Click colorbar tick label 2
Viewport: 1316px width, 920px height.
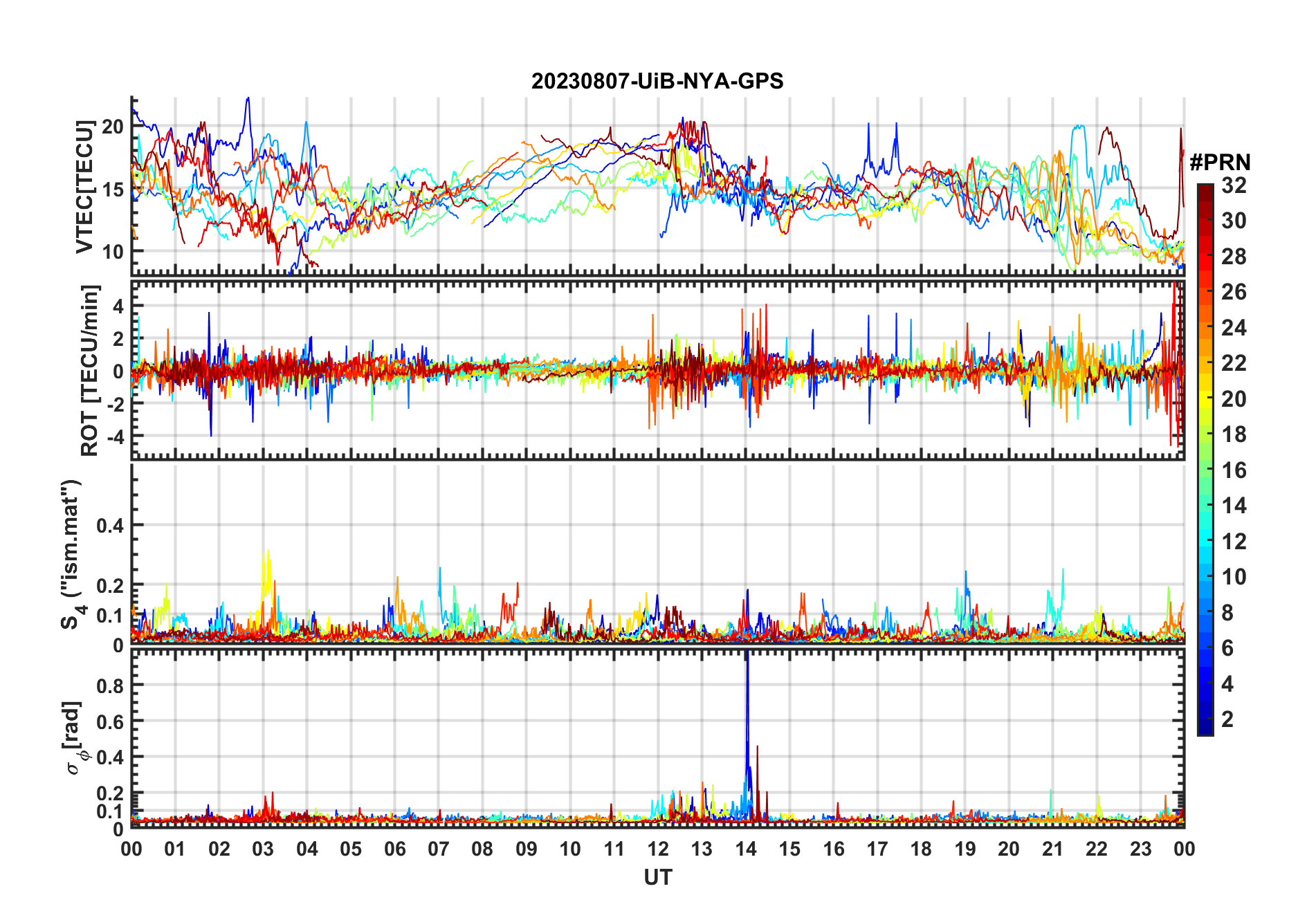[x=1227, y=719]
